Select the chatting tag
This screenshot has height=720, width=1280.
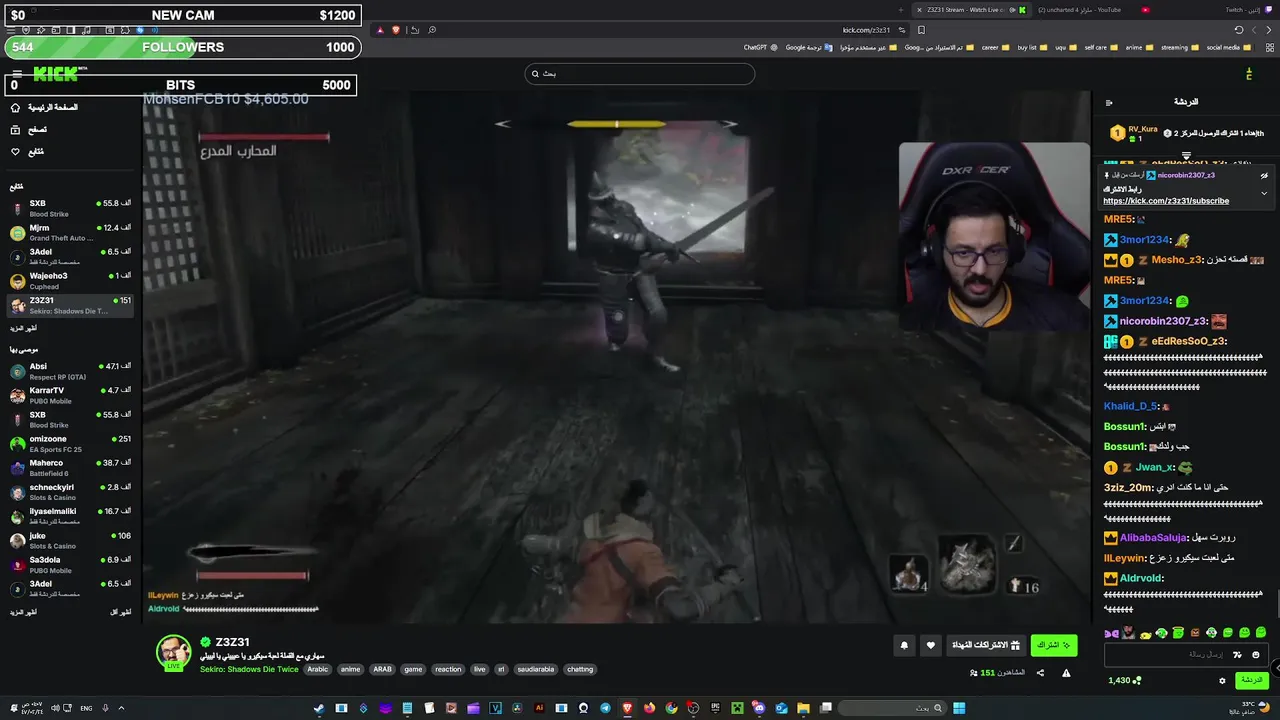click(580, 669)
